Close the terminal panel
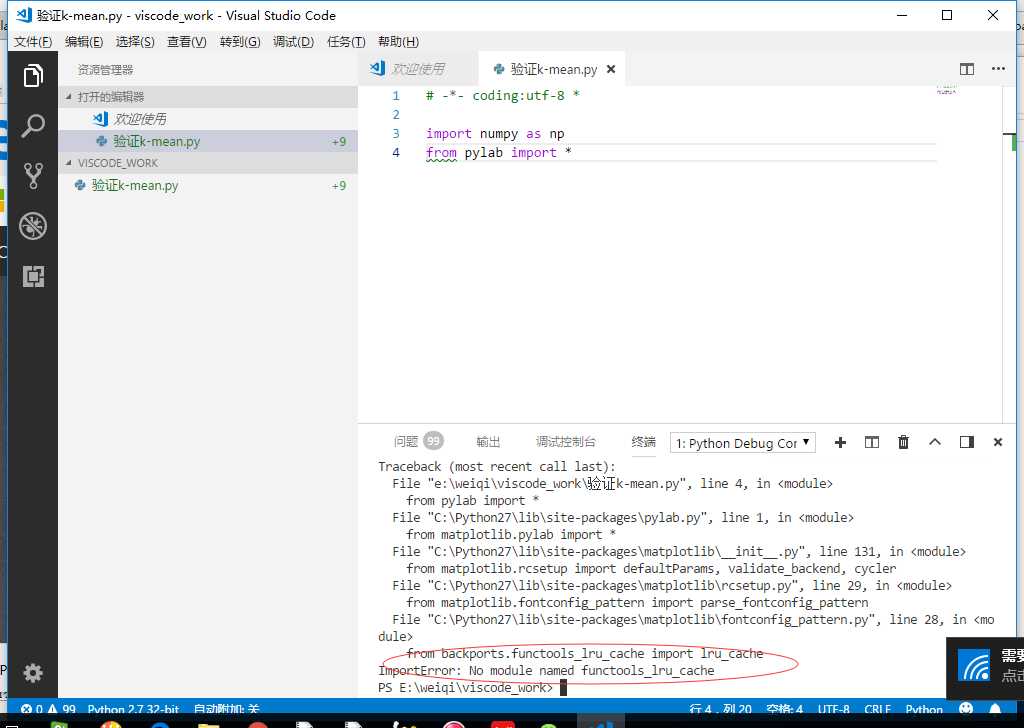The height and width of the screenshot is (728, 1024). (998, 443)
